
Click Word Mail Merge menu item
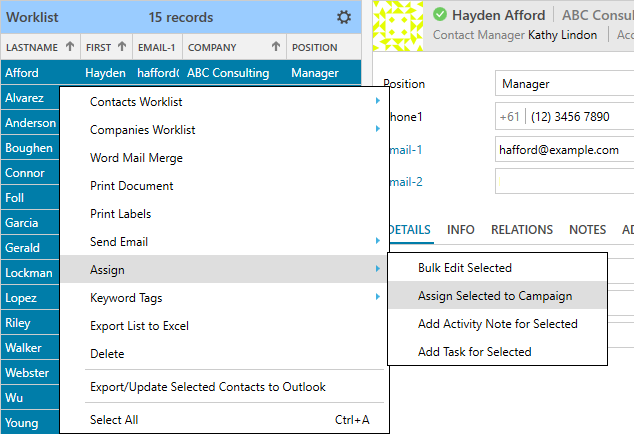click(136, 158)
